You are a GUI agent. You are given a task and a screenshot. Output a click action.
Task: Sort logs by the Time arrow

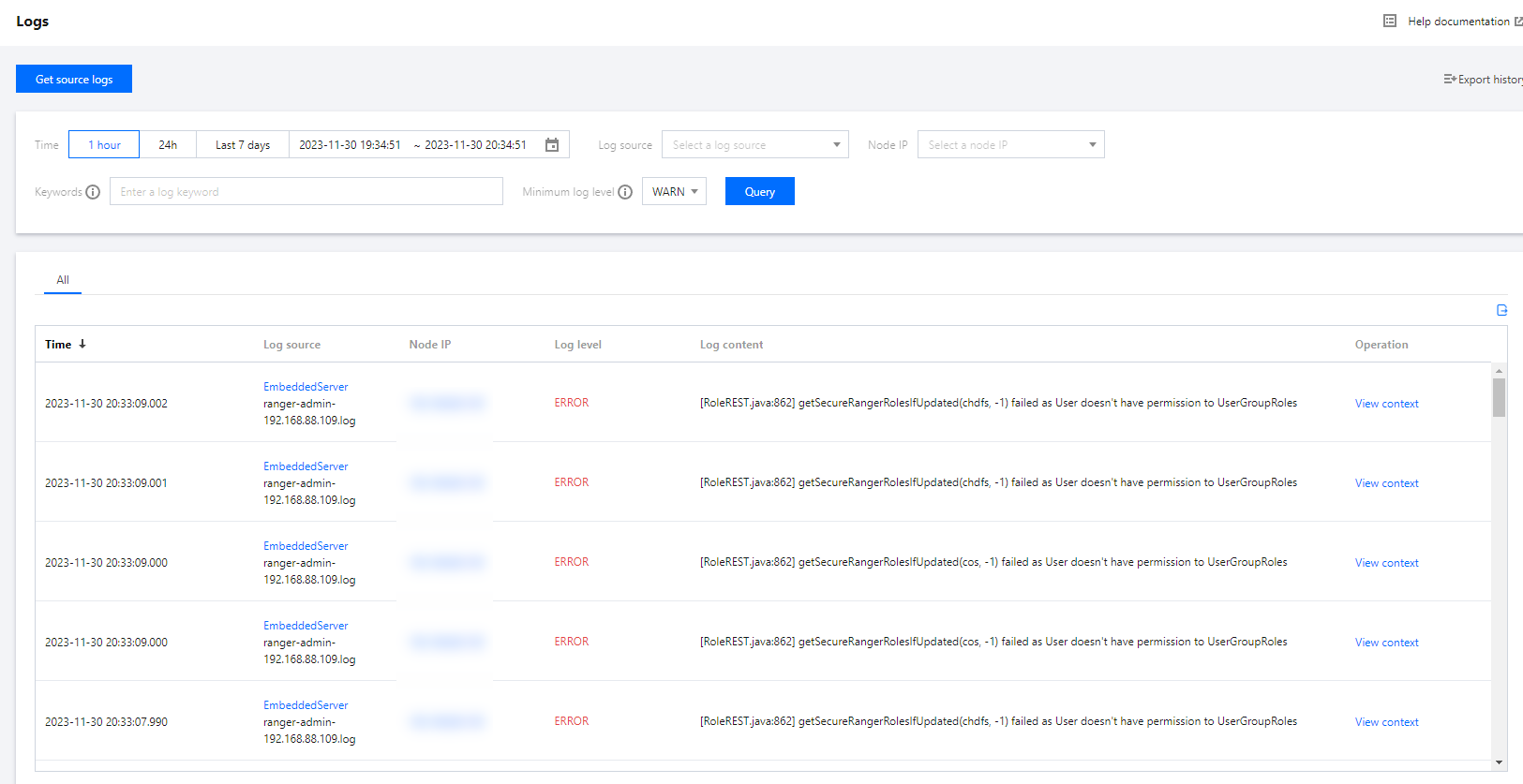tap(82, 344)
